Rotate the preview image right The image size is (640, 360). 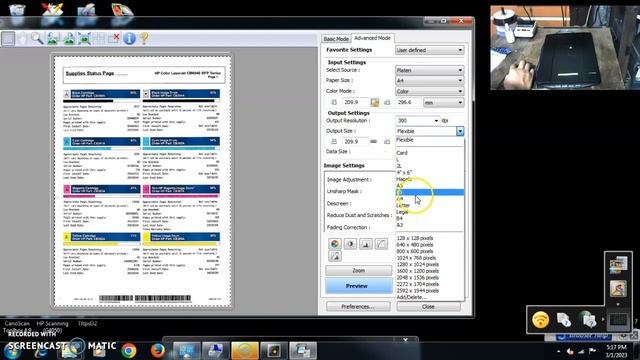(x=69, y=38)
